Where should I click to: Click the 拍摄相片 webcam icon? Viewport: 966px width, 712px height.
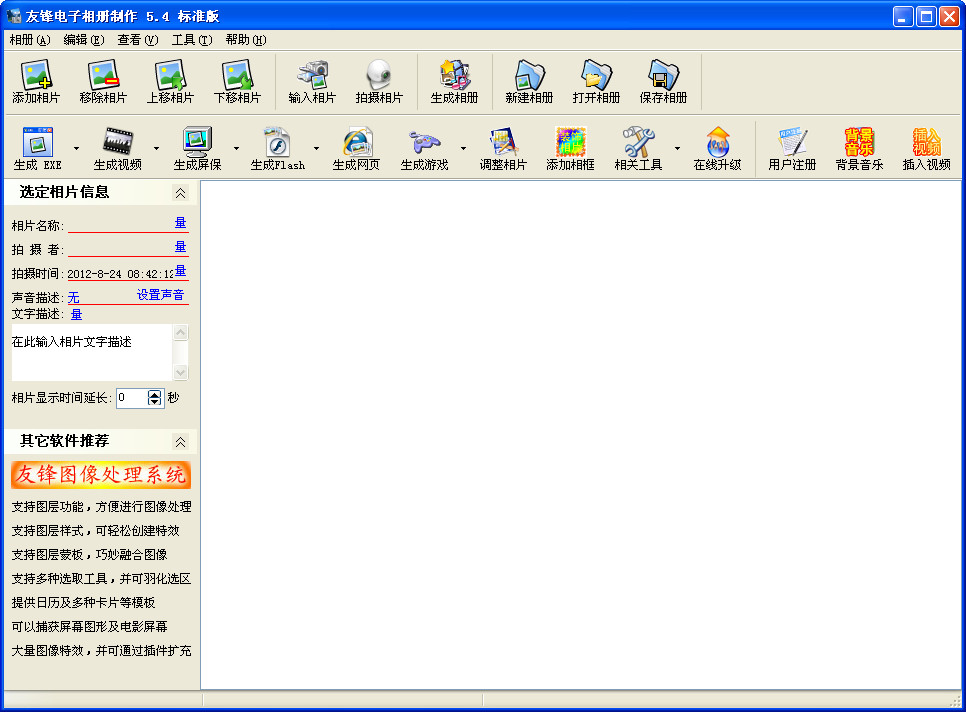point(379,82)
